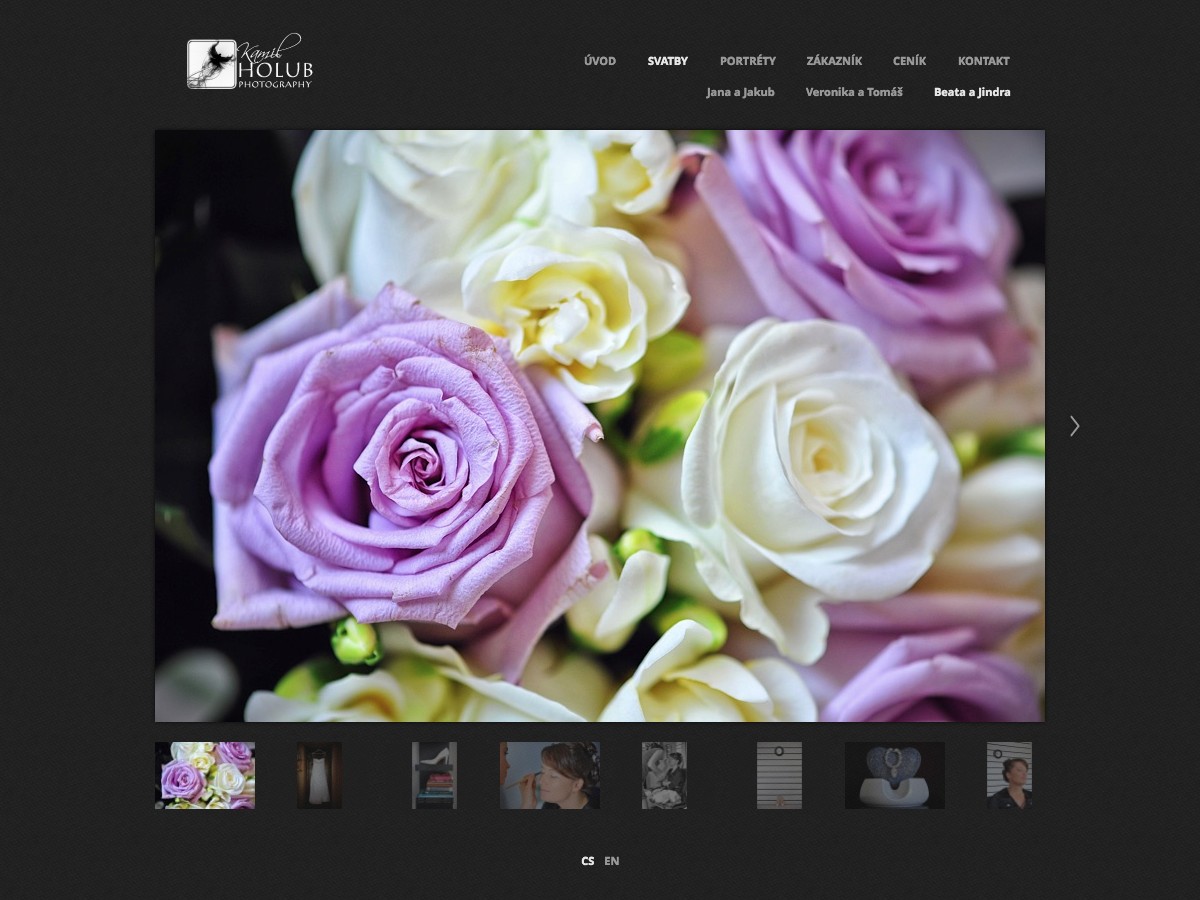Select the striped wall thumbnail
The image size is (1200, 900).
pos(779,775)
